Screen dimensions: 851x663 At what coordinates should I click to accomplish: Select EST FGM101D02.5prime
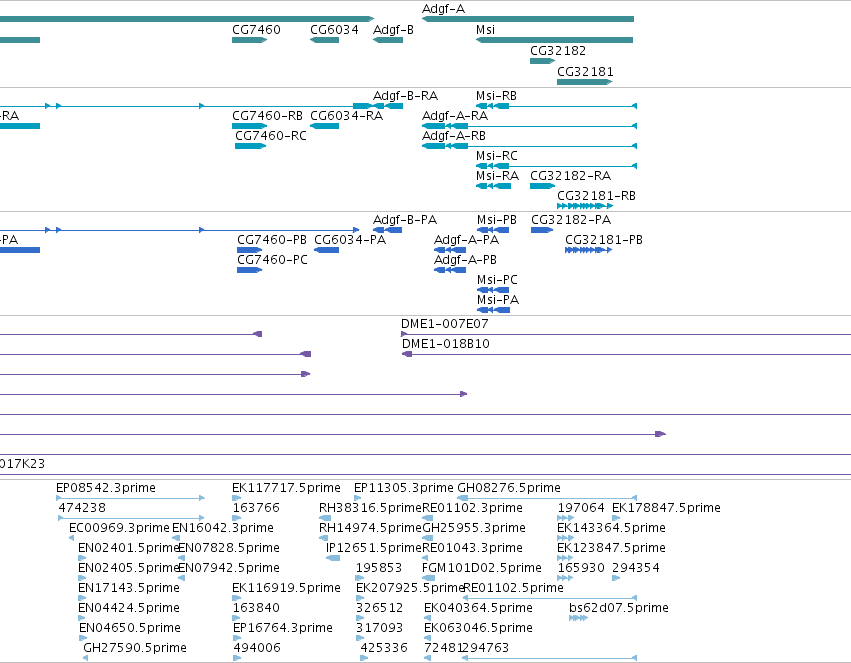pyautogui.click(x=482, y=569)
